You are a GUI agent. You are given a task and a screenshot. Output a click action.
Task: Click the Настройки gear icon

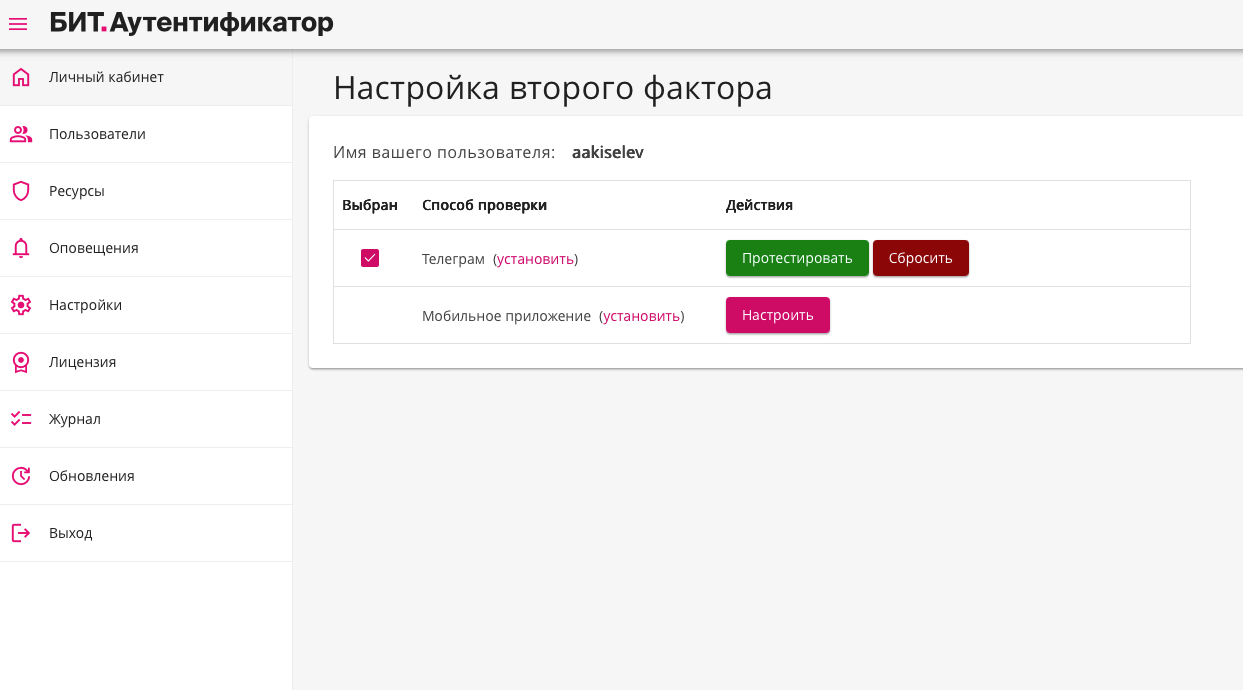tap(21, 305)
